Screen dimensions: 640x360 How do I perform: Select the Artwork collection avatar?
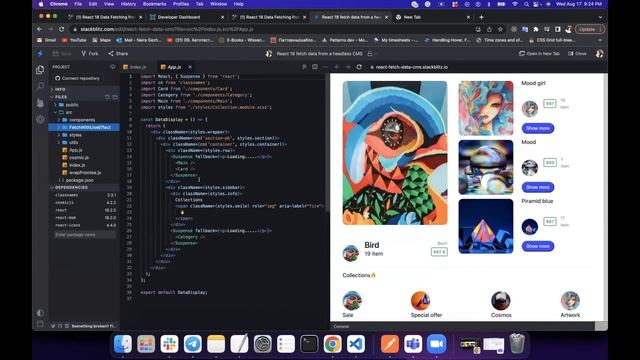(570, 301)
